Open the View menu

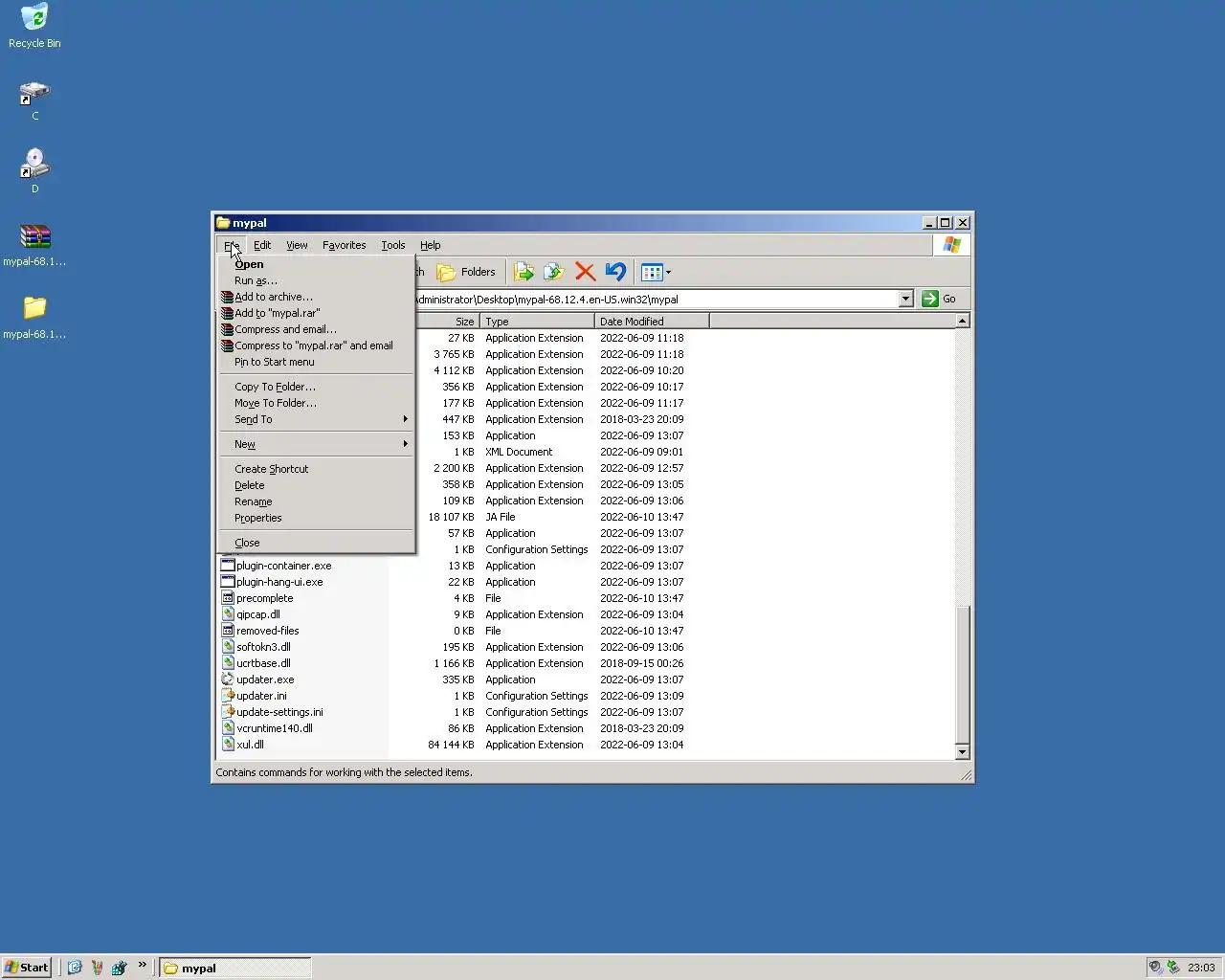point(297,245)
